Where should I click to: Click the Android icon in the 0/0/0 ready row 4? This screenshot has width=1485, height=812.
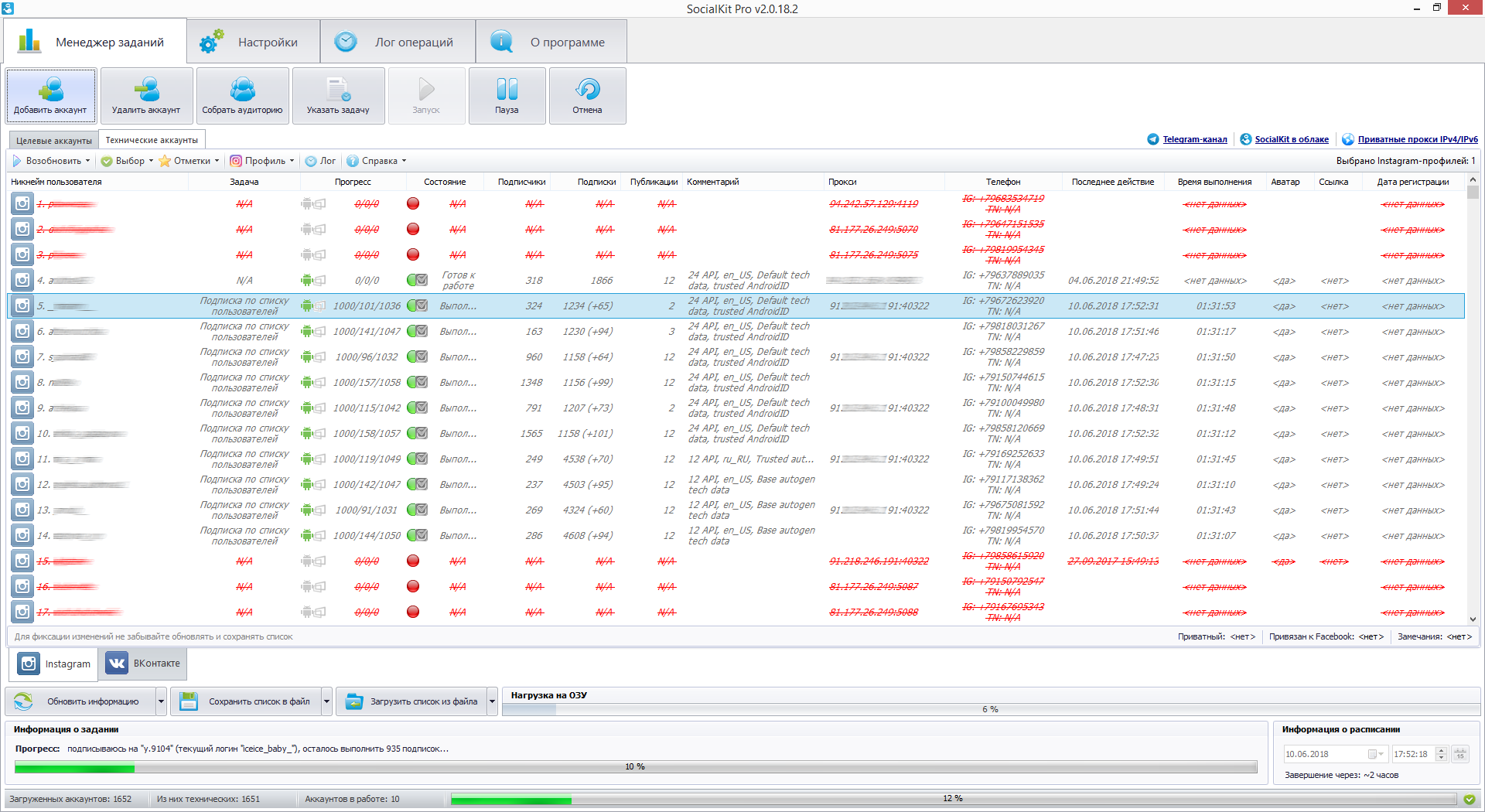tap(307, 280)
